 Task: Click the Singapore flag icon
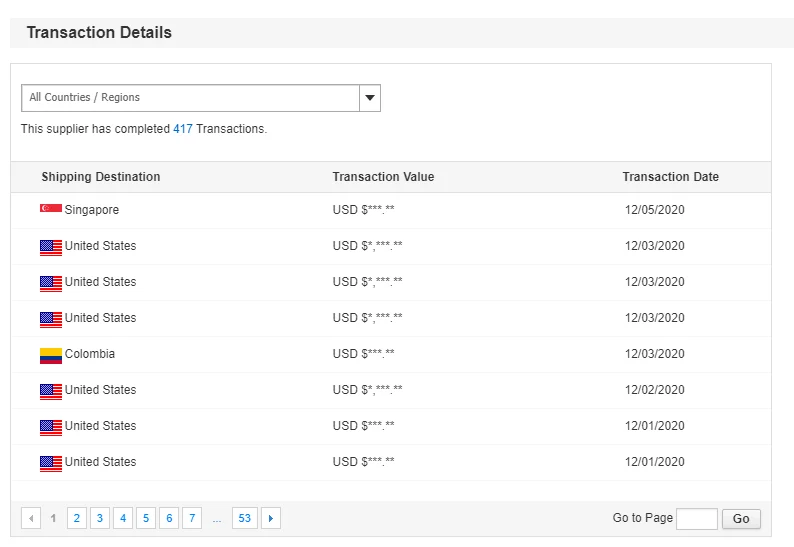coord(51,209)
